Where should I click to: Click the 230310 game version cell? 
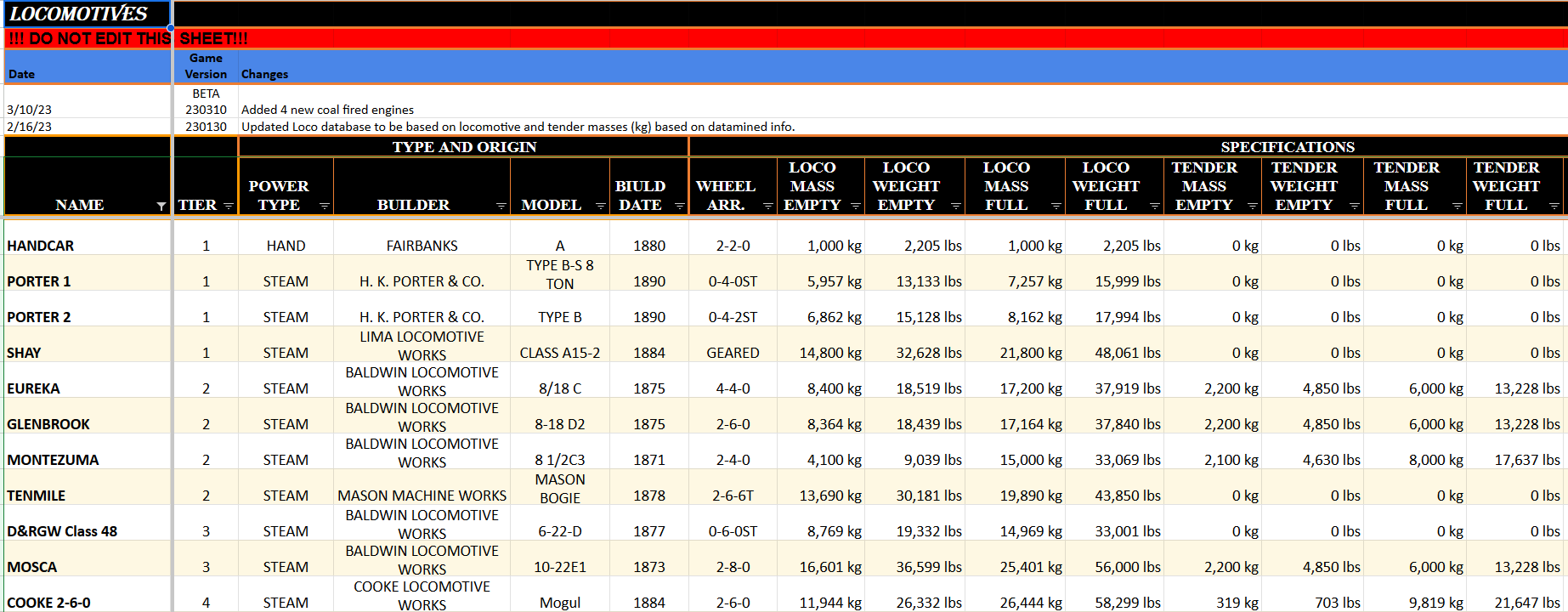point(206,110)
